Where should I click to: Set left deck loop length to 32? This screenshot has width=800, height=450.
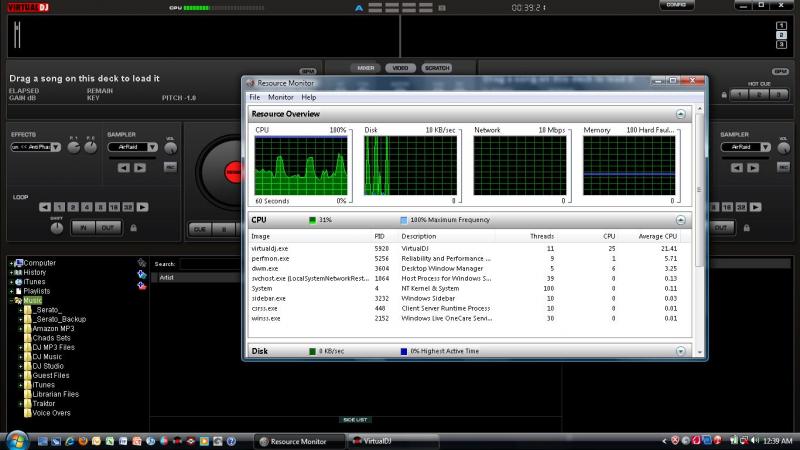point(128,207)
